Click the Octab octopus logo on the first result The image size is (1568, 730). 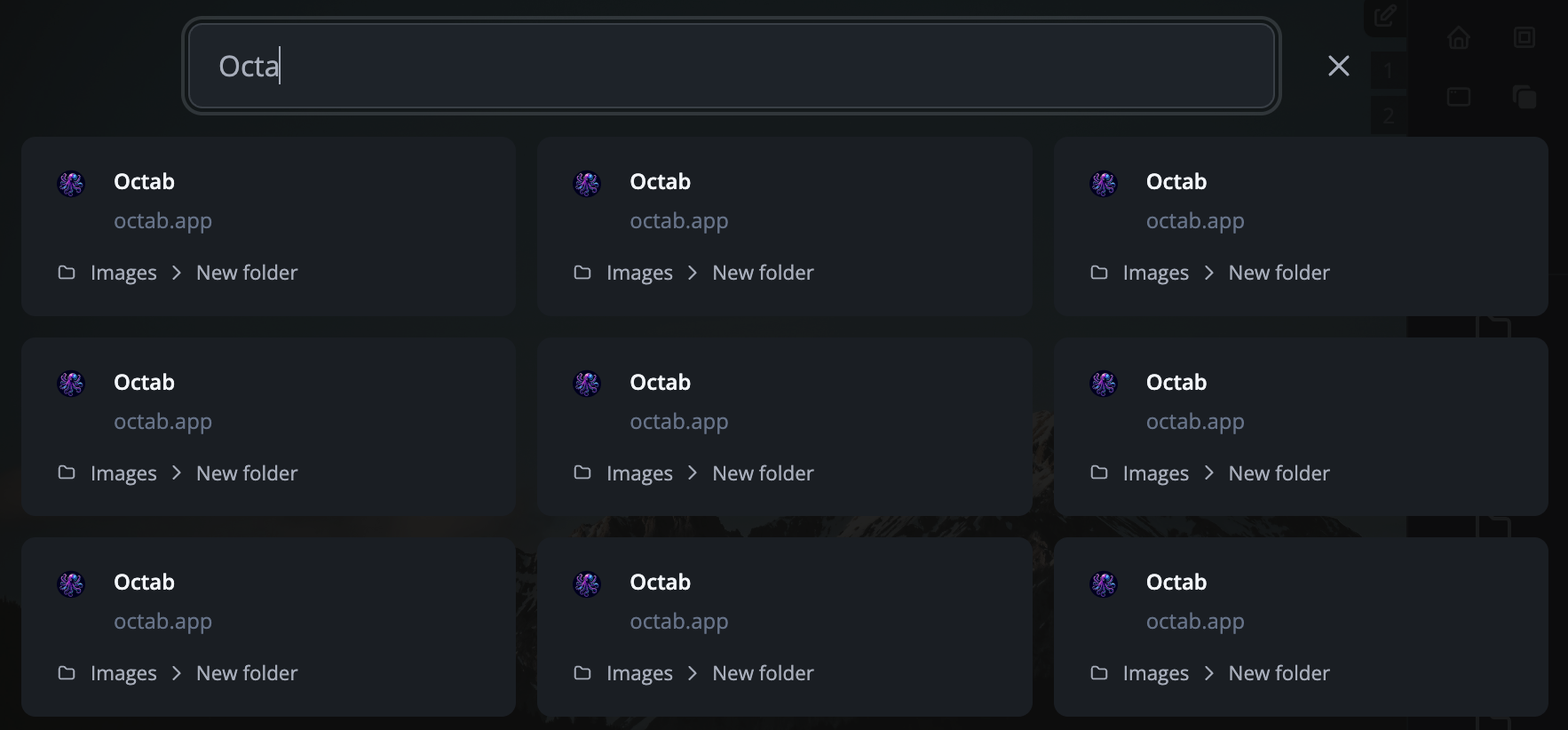pyautogui.click(x=71, y=184)
